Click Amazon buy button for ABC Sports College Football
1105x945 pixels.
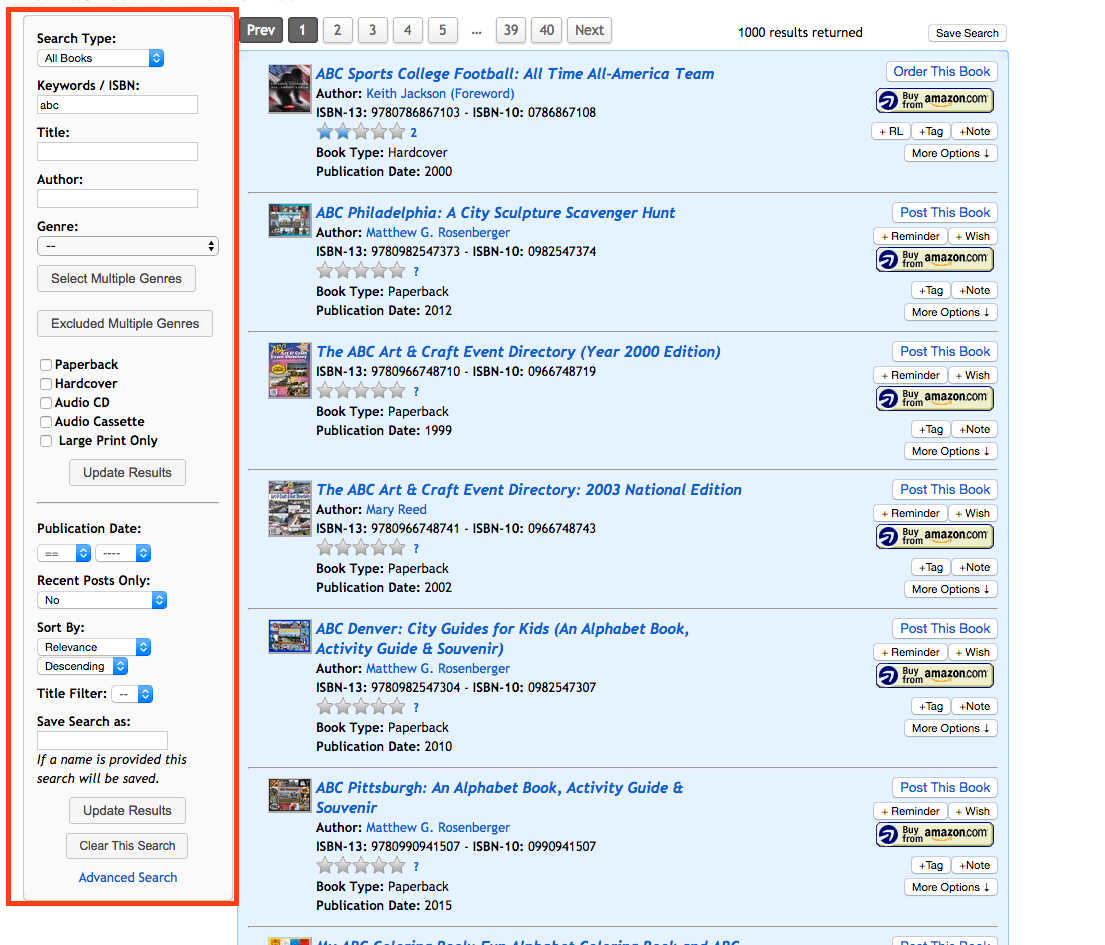pyautogui.click(x=935, y=100)
